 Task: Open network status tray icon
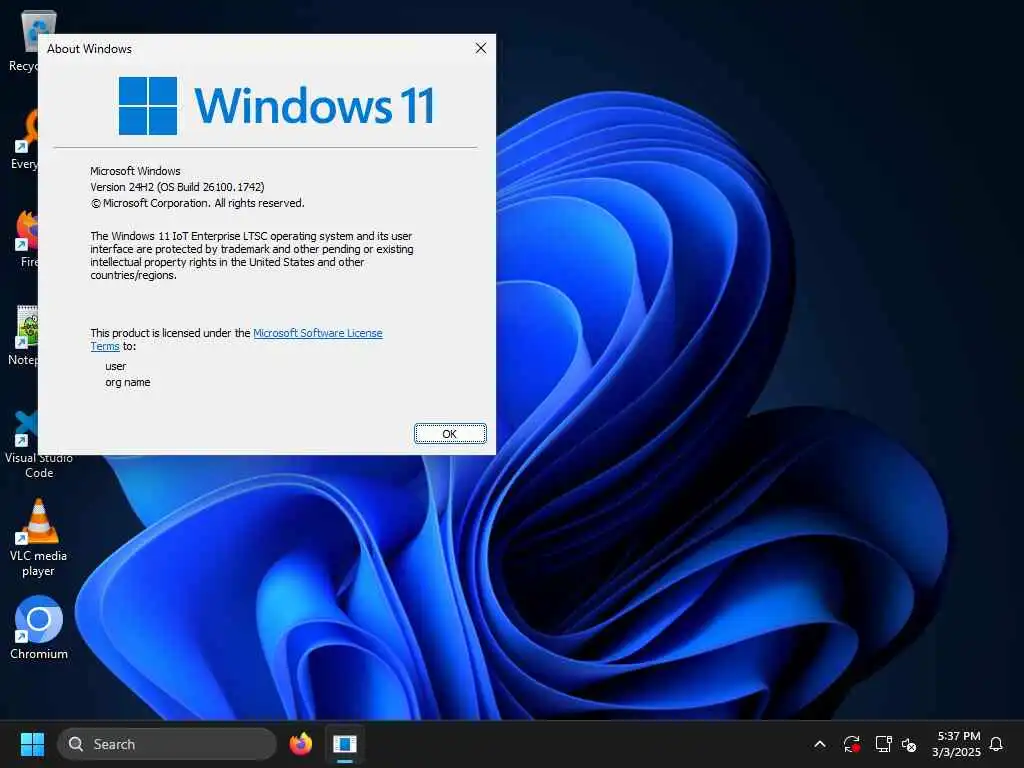tap(883, 744)
